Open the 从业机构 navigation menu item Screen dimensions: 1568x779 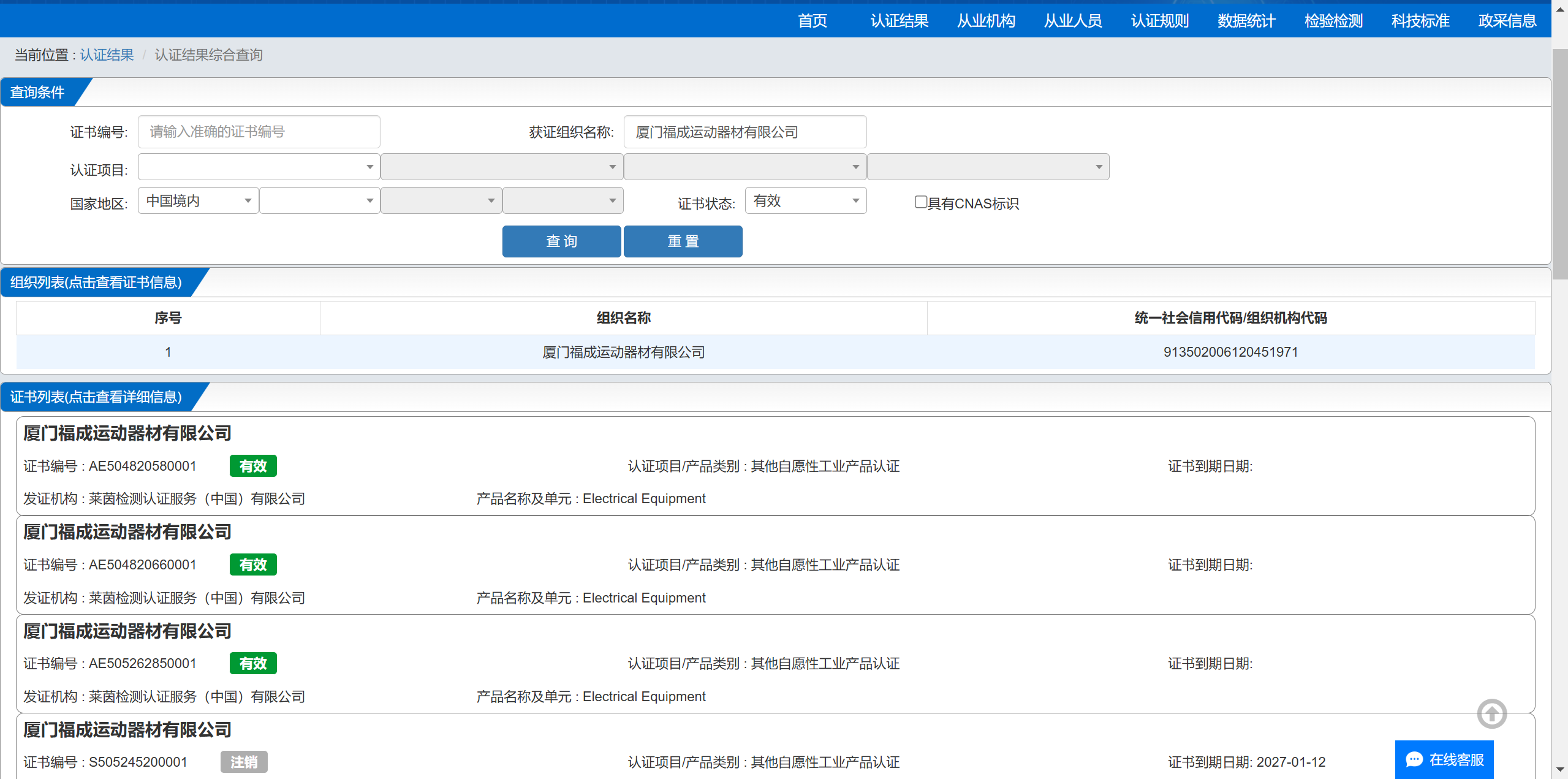pos(986,21)
